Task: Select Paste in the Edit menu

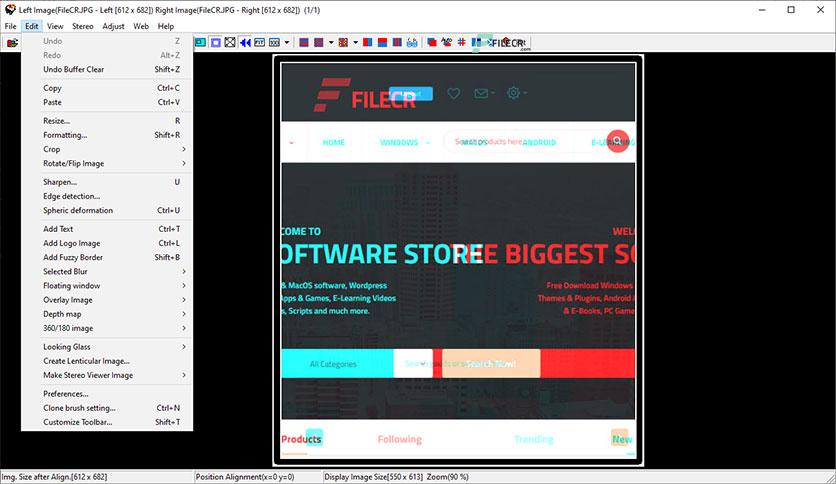Action: coord(107,102)
